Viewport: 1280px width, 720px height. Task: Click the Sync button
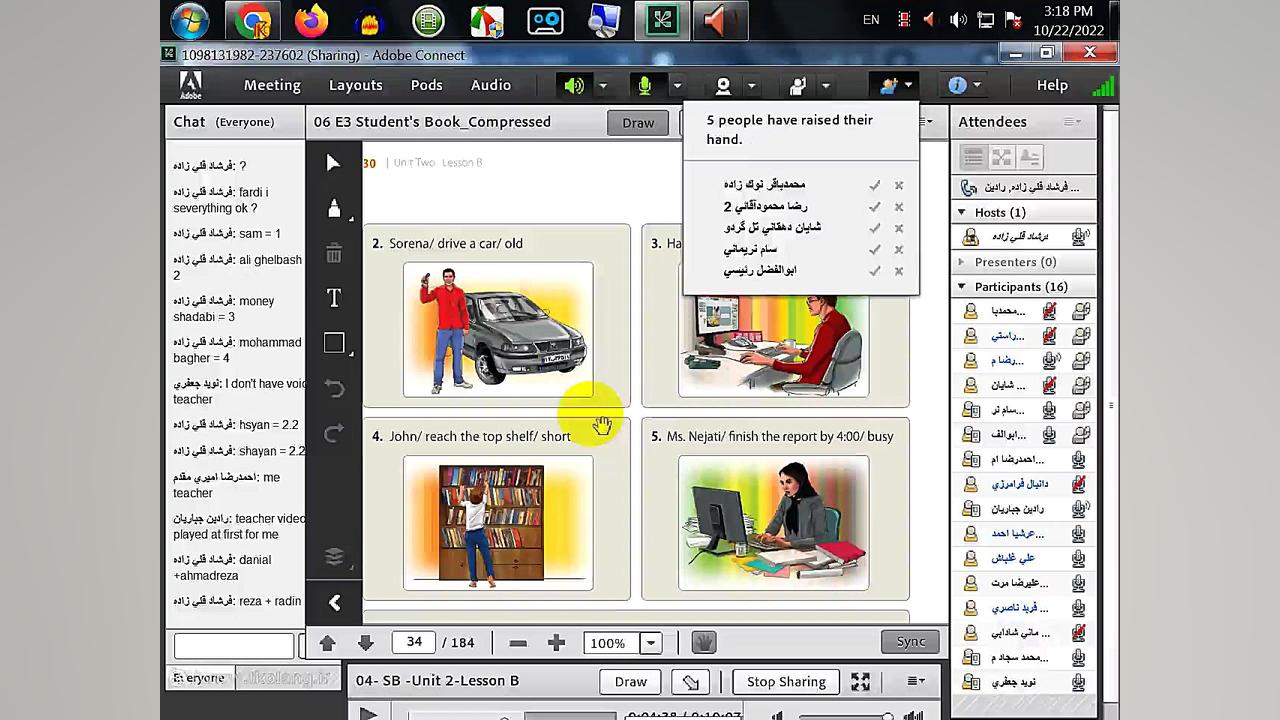coord(911,642)
